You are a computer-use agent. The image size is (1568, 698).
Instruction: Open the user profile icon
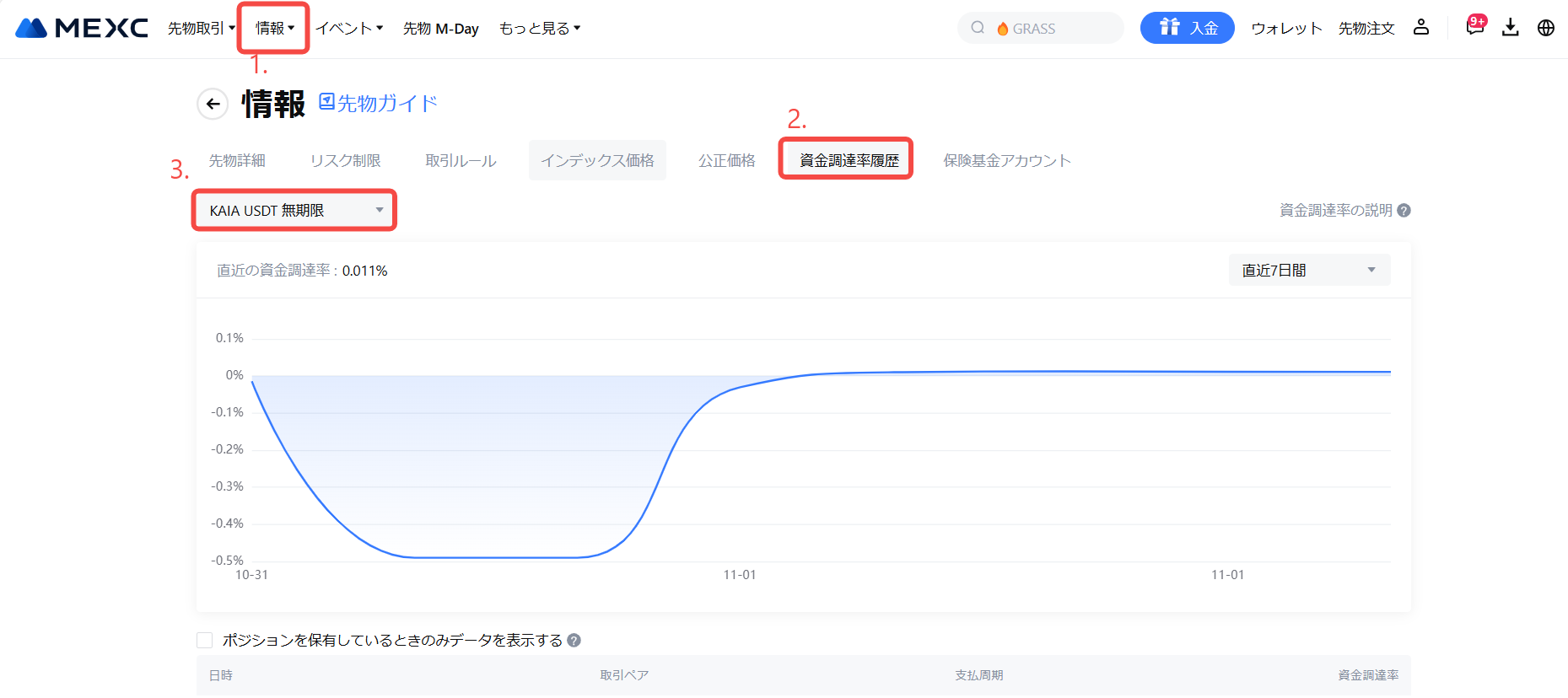pos(1421,28)
